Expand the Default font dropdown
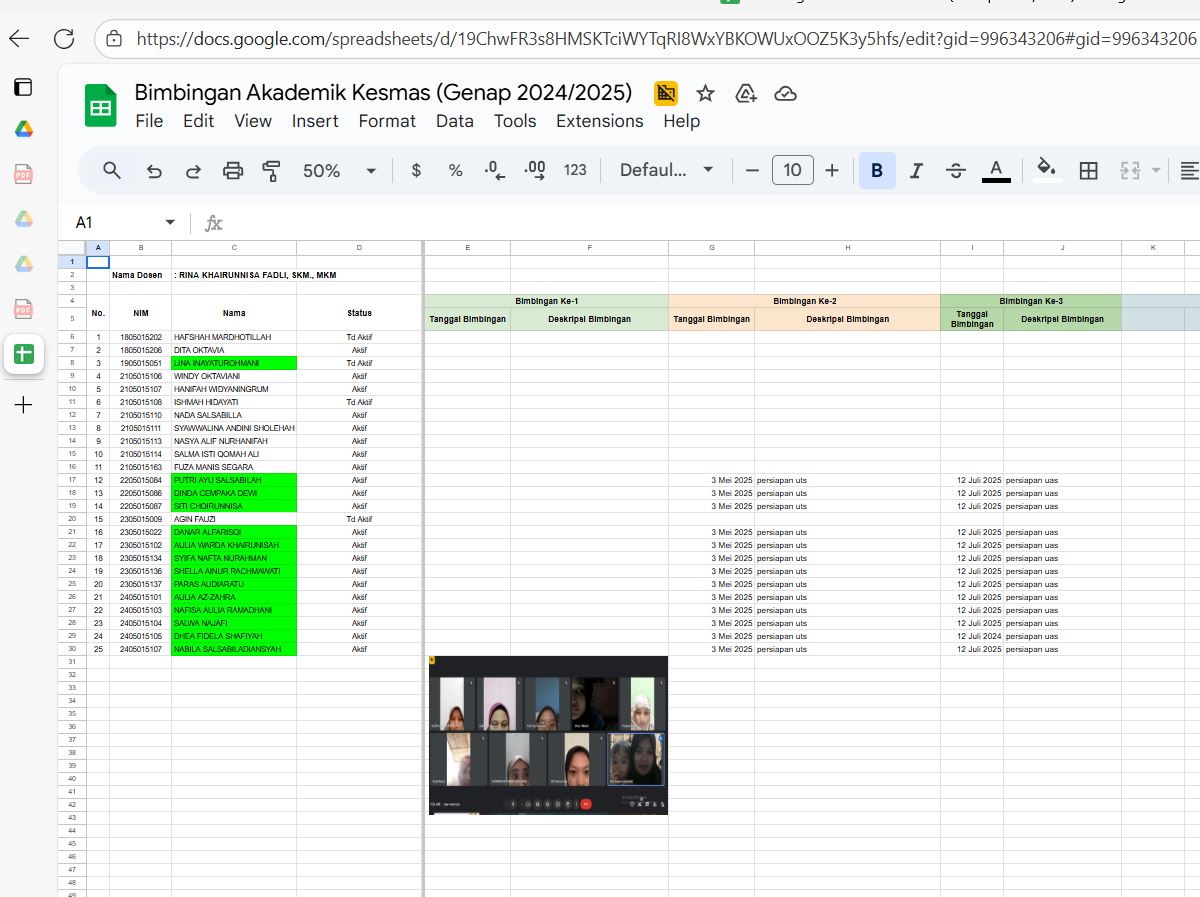 pyautogui.click(x=666, y=171)
